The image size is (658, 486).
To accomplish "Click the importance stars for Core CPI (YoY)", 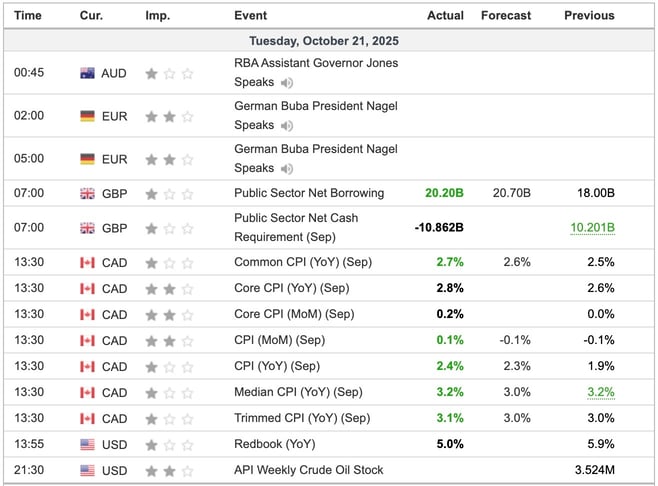I will point(169,288).
